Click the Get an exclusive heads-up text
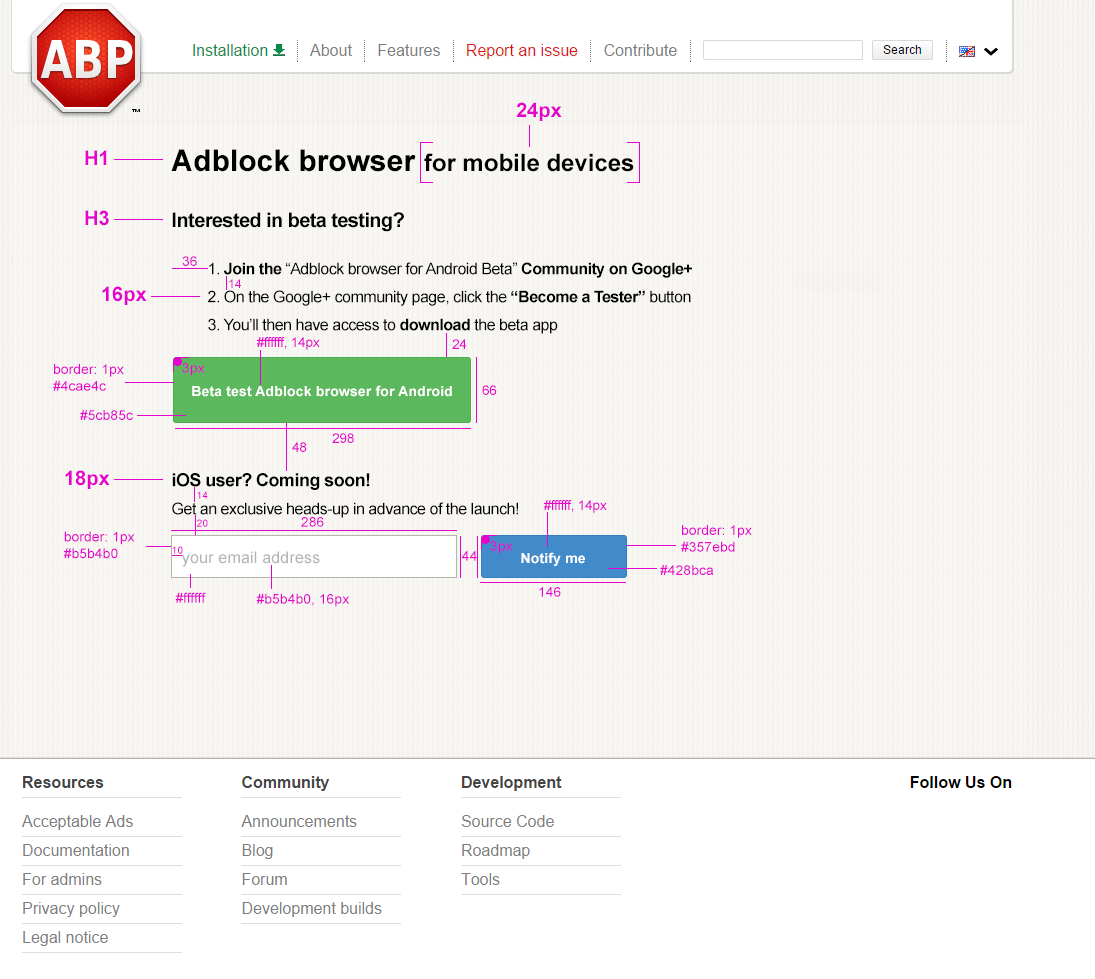1095x979 pixels. point(345,508)
